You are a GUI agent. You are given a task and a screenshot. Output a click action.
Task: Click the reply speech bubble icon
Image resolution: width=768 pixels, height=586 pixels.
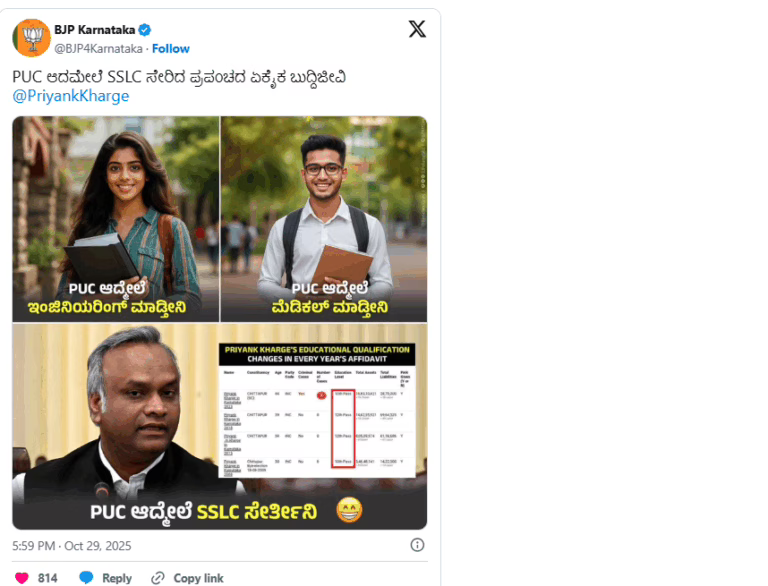[86, 578]
